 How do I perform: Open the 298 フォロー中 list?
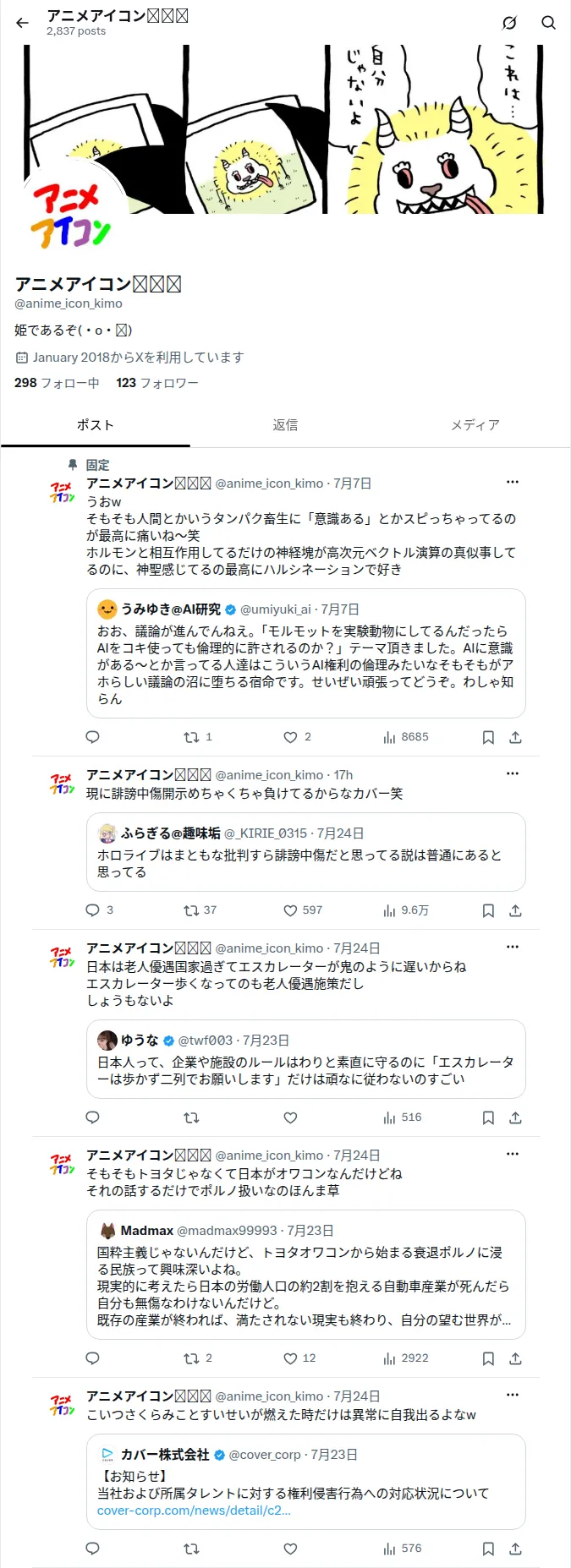click(x=57, y=383)
